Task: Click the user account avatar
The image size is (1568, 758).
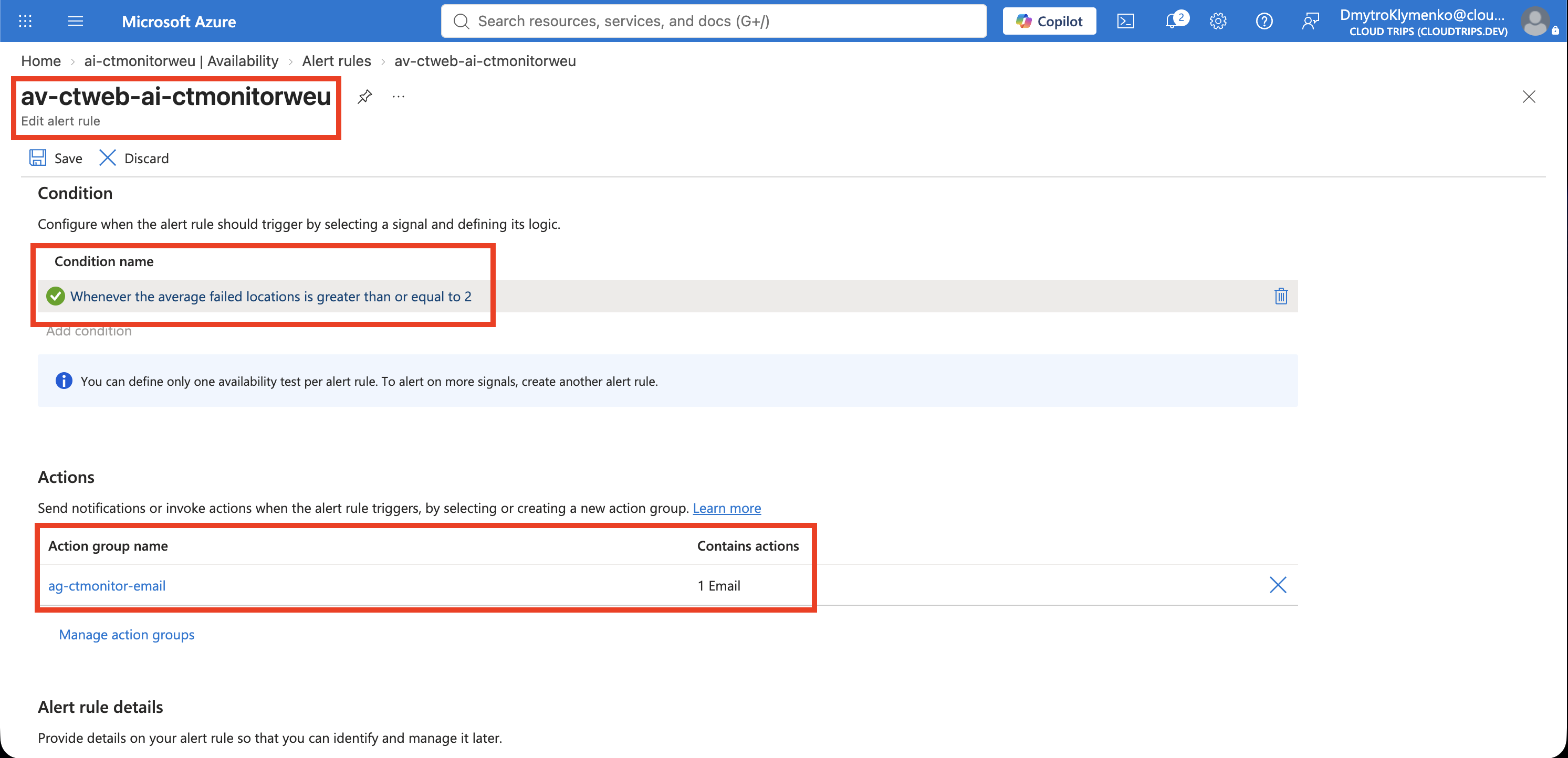Action: click(x=1536, y=22)
